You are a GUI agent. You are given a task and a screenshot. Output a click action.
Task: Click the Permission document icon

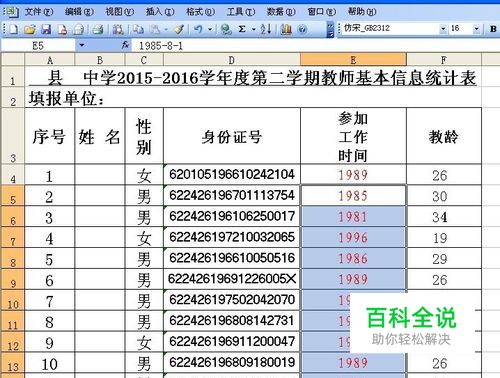pyautogui.click(x=62, y=29)
